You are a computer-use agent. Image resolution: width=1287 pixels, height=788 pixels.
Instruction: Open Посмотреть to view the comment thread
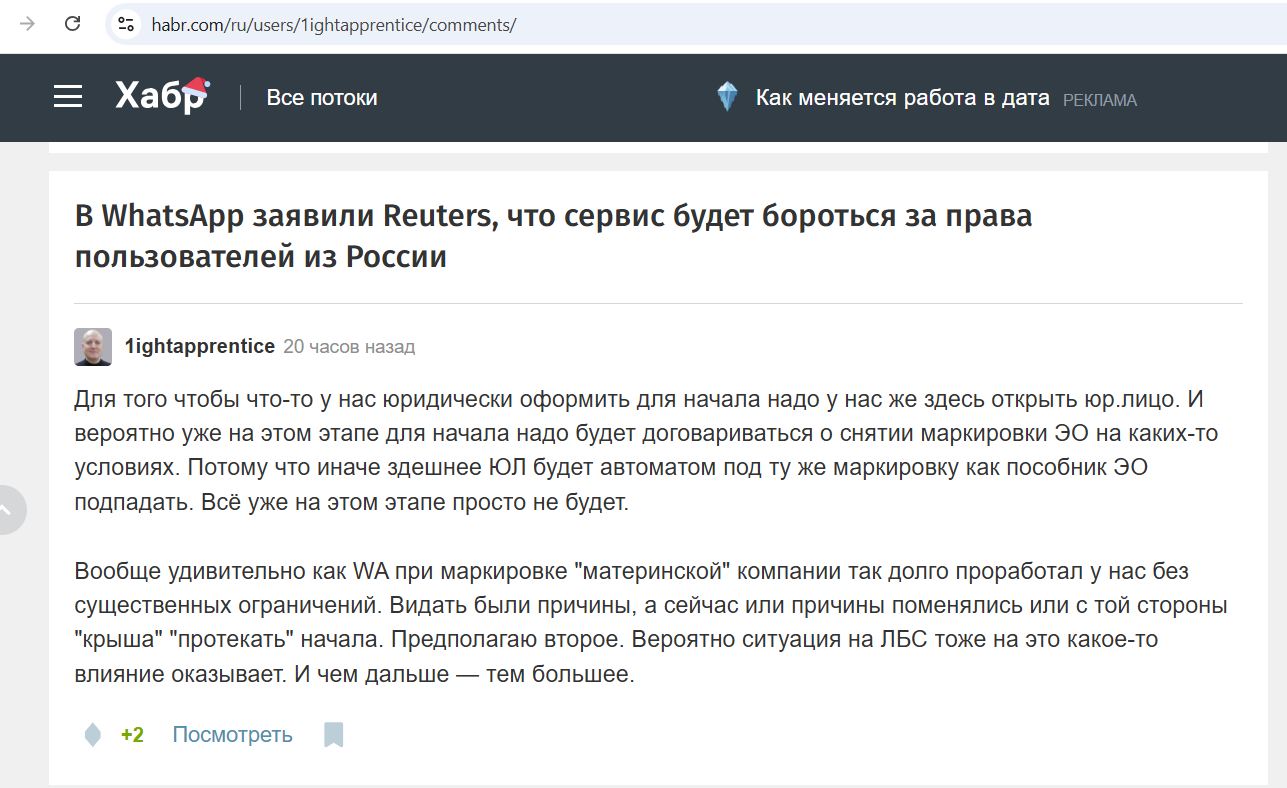[231, 733]
